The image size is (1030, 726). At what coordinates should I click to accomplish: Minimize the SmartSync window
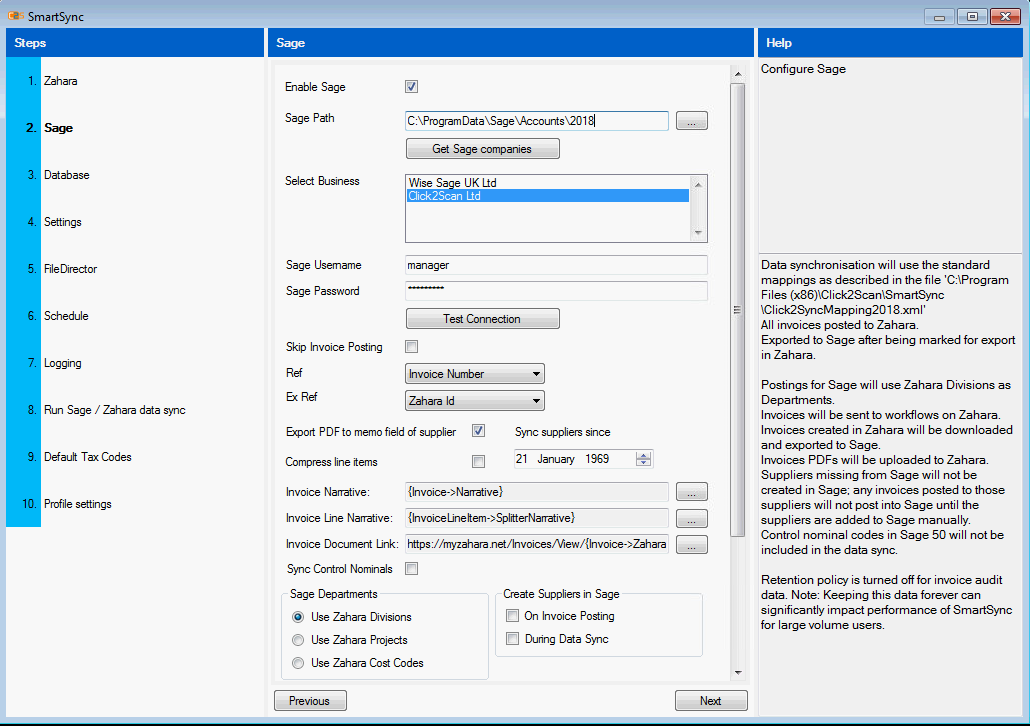939,16
